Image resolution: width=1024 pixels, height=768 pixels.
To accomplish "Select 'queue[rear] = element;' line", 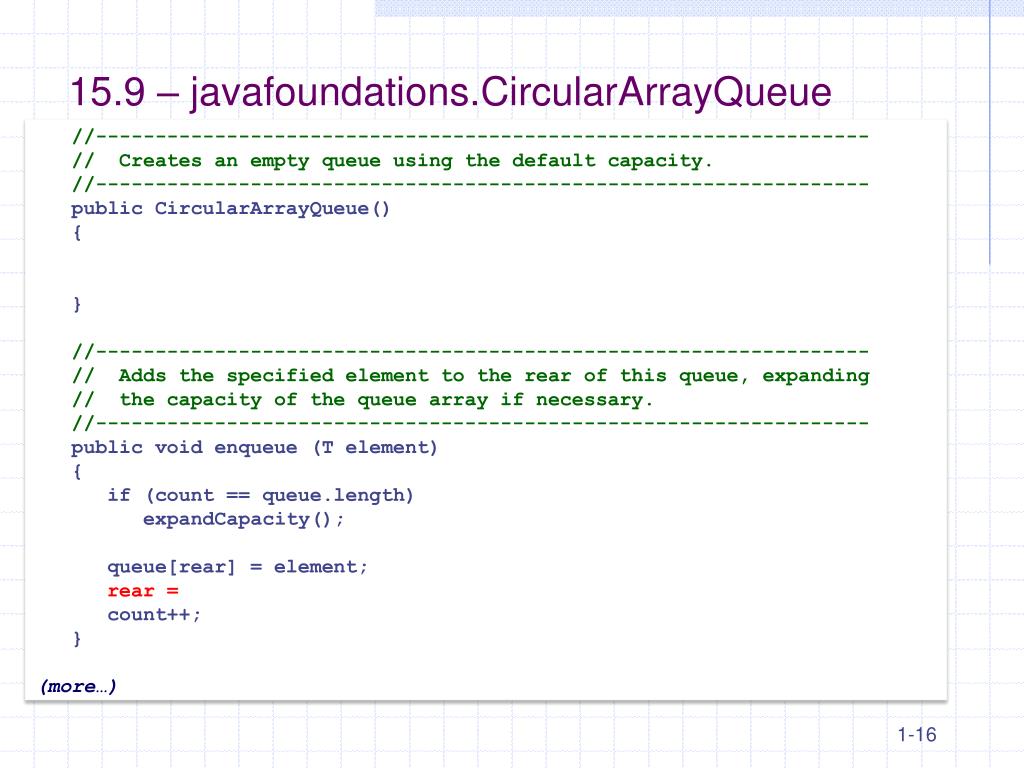I will pyautogui.click(x=238, y=567).
